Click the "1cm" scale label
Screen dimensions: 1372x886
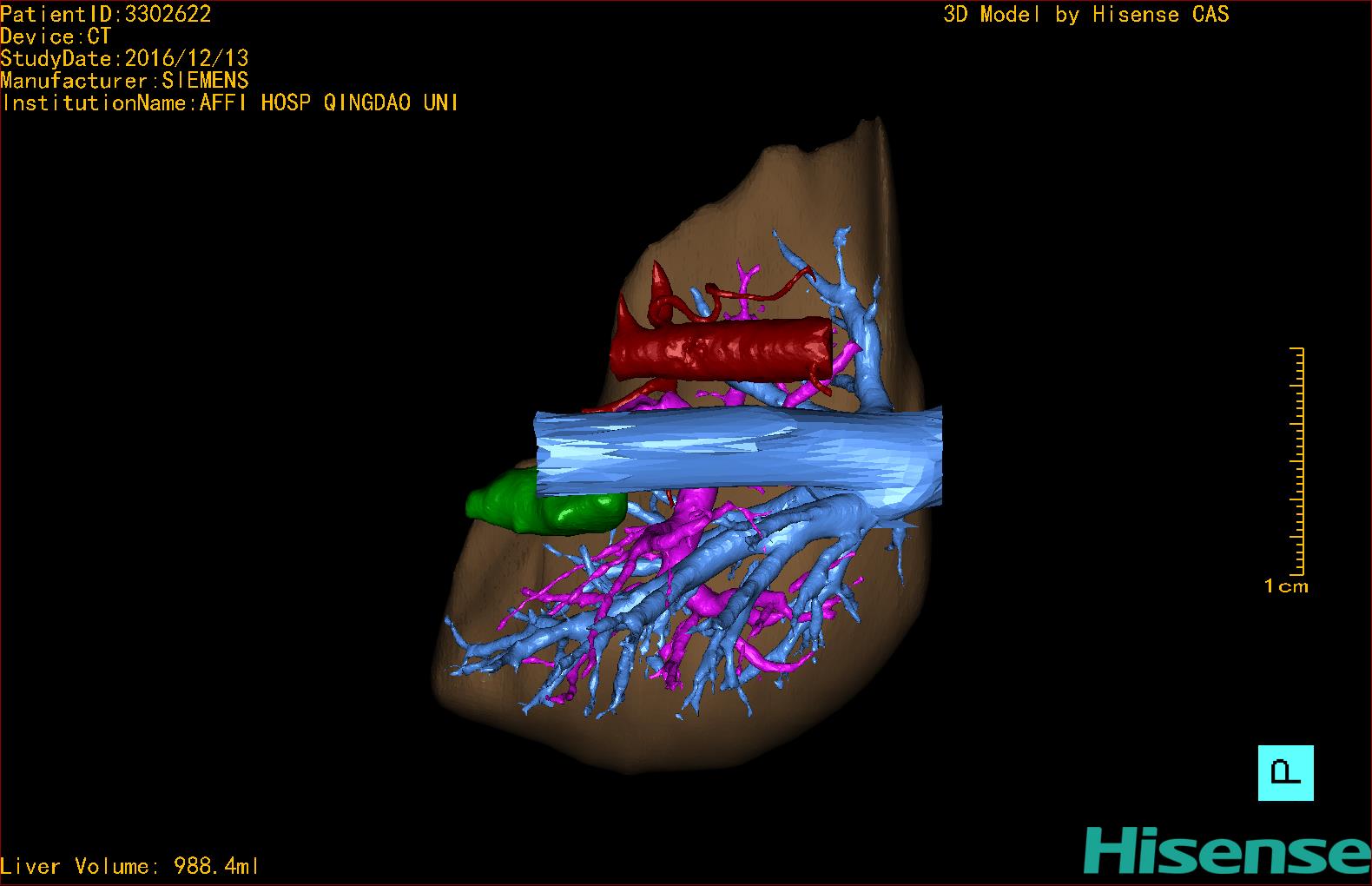pos(1286,586)
